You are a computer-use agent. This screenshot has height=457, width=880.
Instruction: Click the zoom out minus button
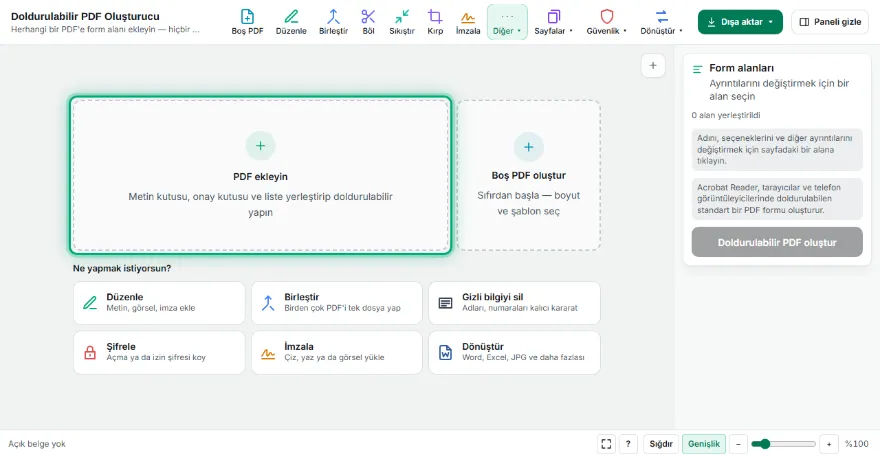coord(739,444)
